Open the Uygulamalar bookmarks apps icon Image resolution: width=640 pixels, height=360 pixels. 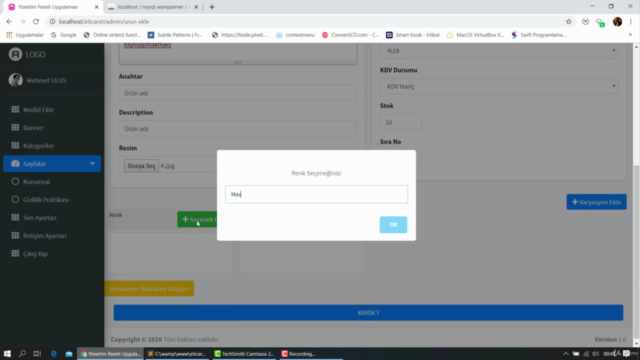tap(9, 35)
